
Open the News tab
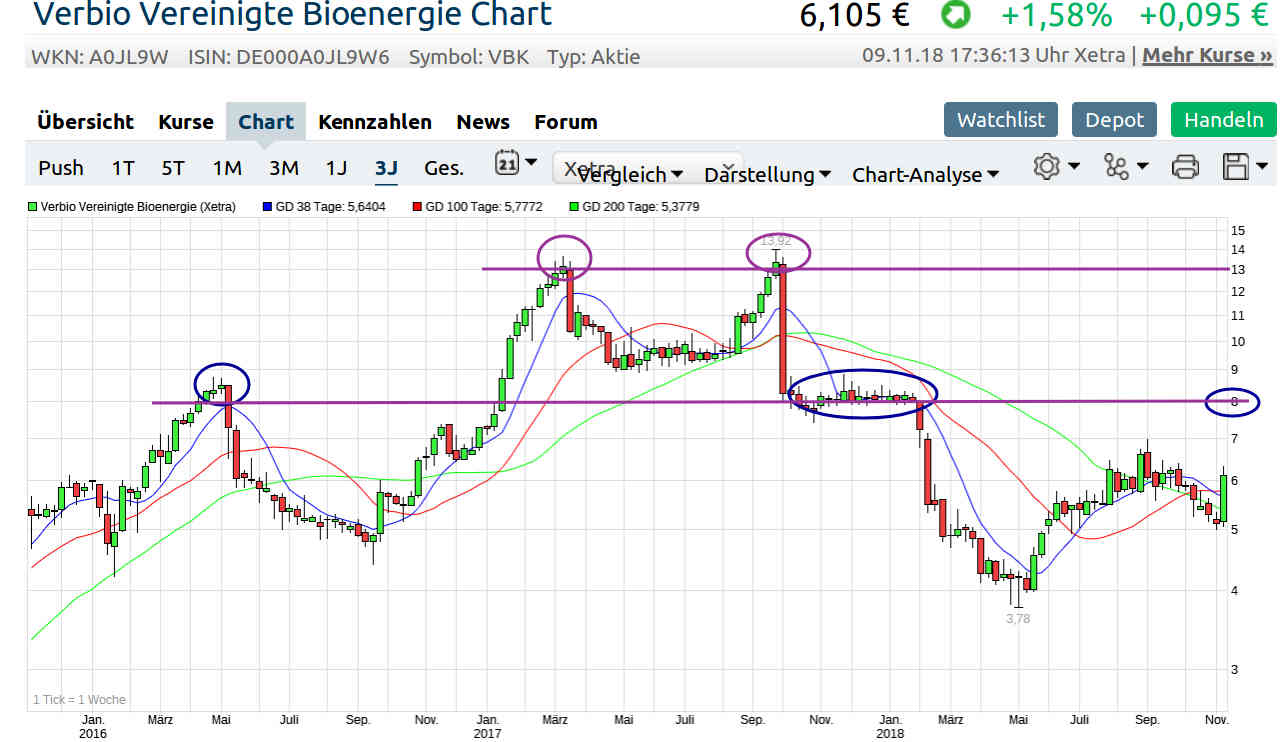(x=483, y=122)
